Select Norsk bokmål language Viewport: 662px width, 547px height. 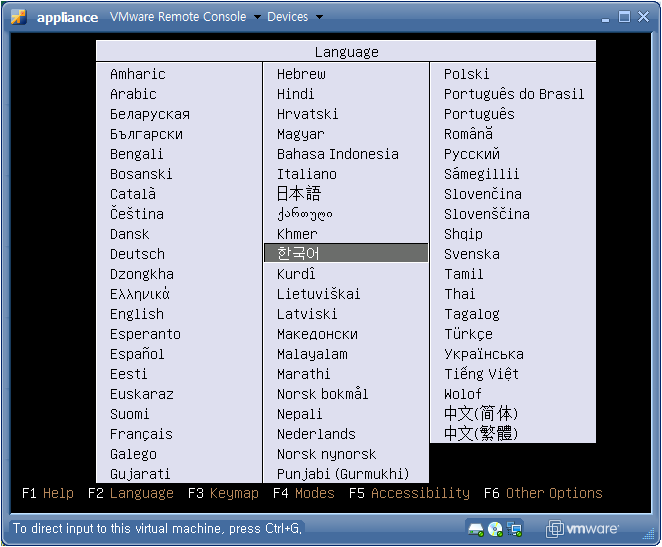click(322, 394)
